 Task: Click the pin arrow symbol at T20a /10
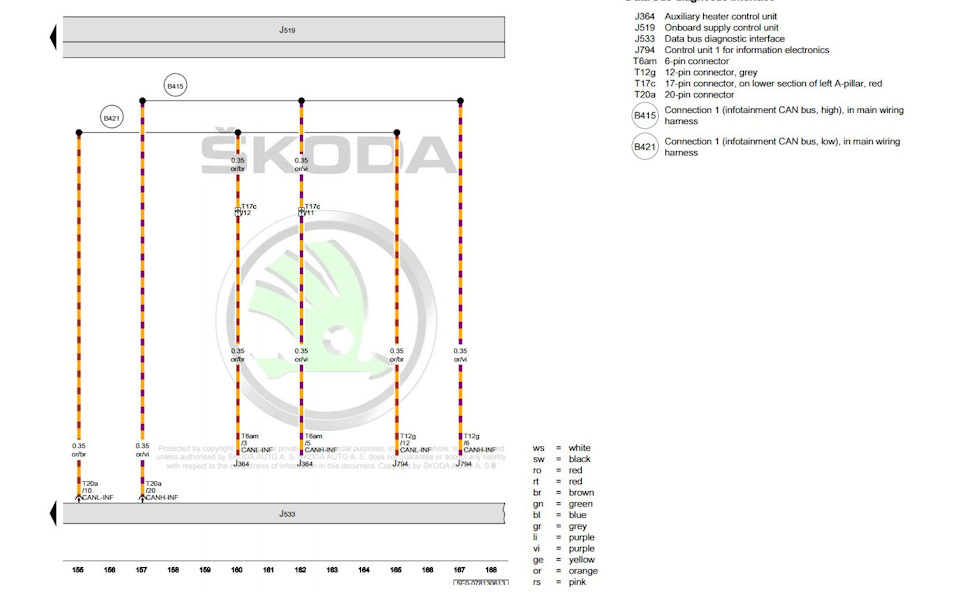(78, 499)
